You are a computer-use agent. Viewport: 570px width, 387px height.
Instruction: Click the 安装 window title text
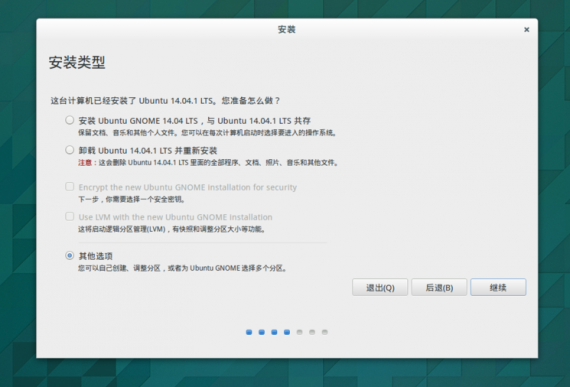[x=286, y=29]
